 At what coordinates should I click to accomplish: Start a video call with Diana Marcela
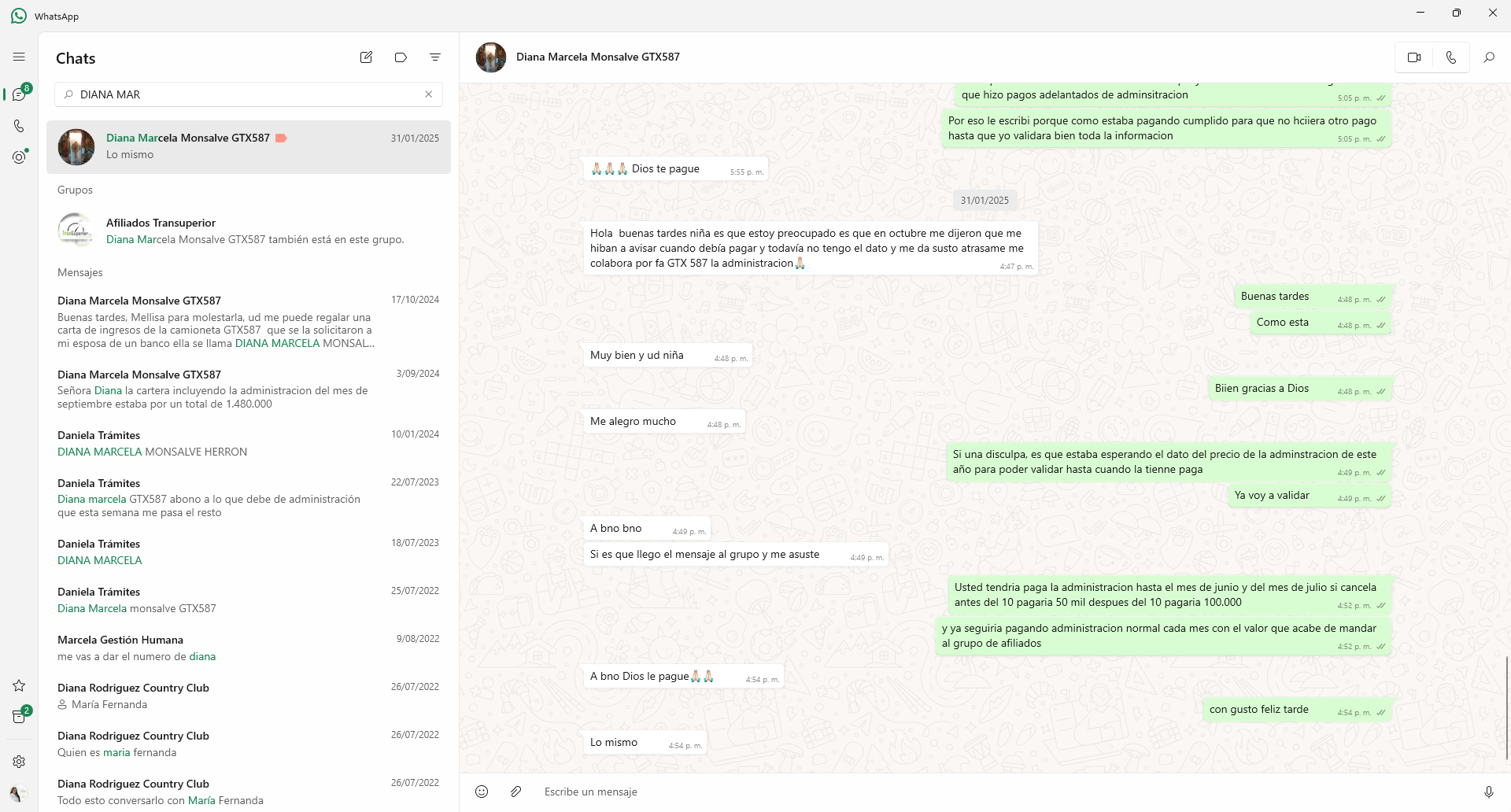(x=1414, y=57)
